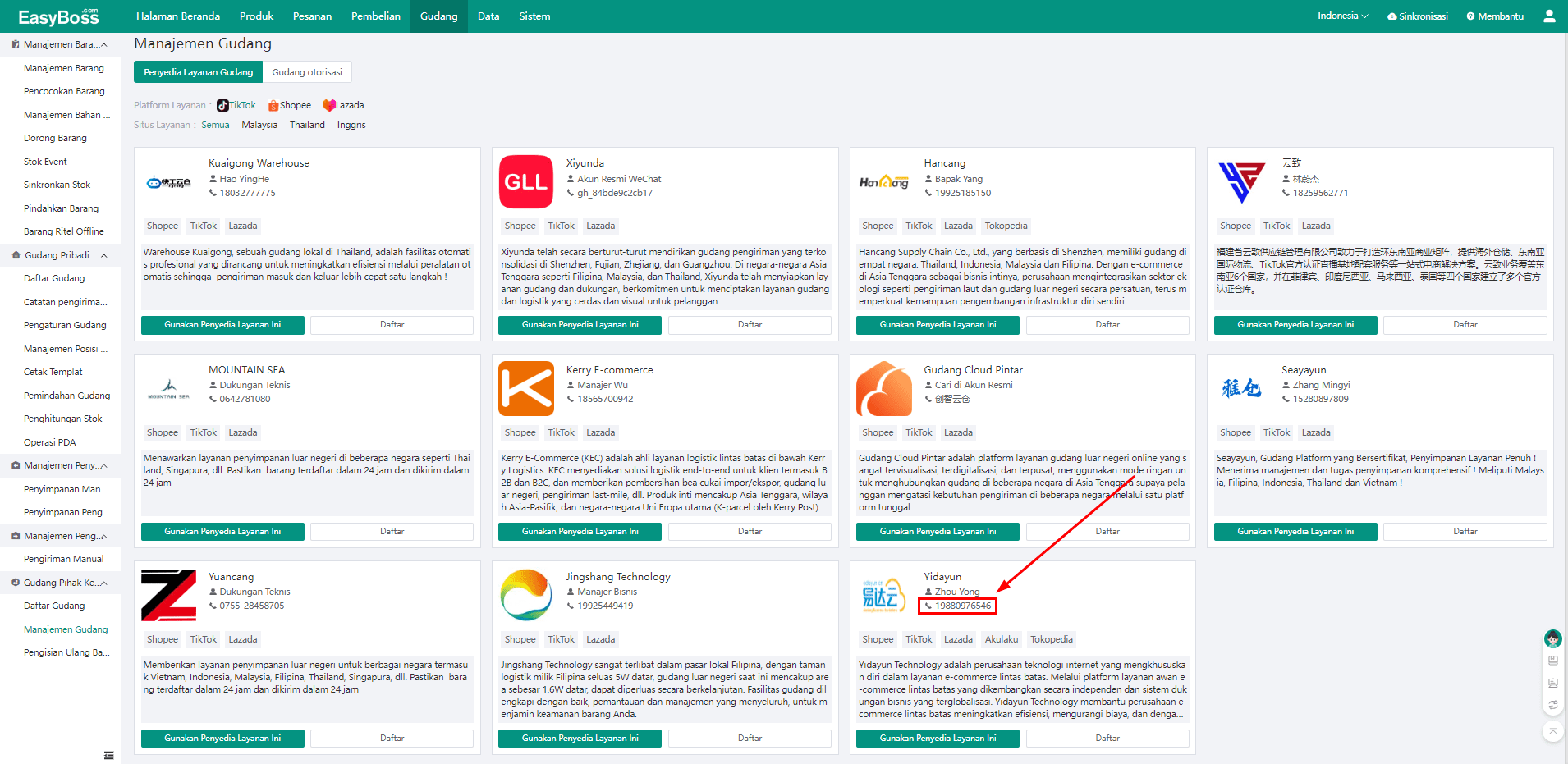Use Jingshang Technology provider button

point(580,739)
